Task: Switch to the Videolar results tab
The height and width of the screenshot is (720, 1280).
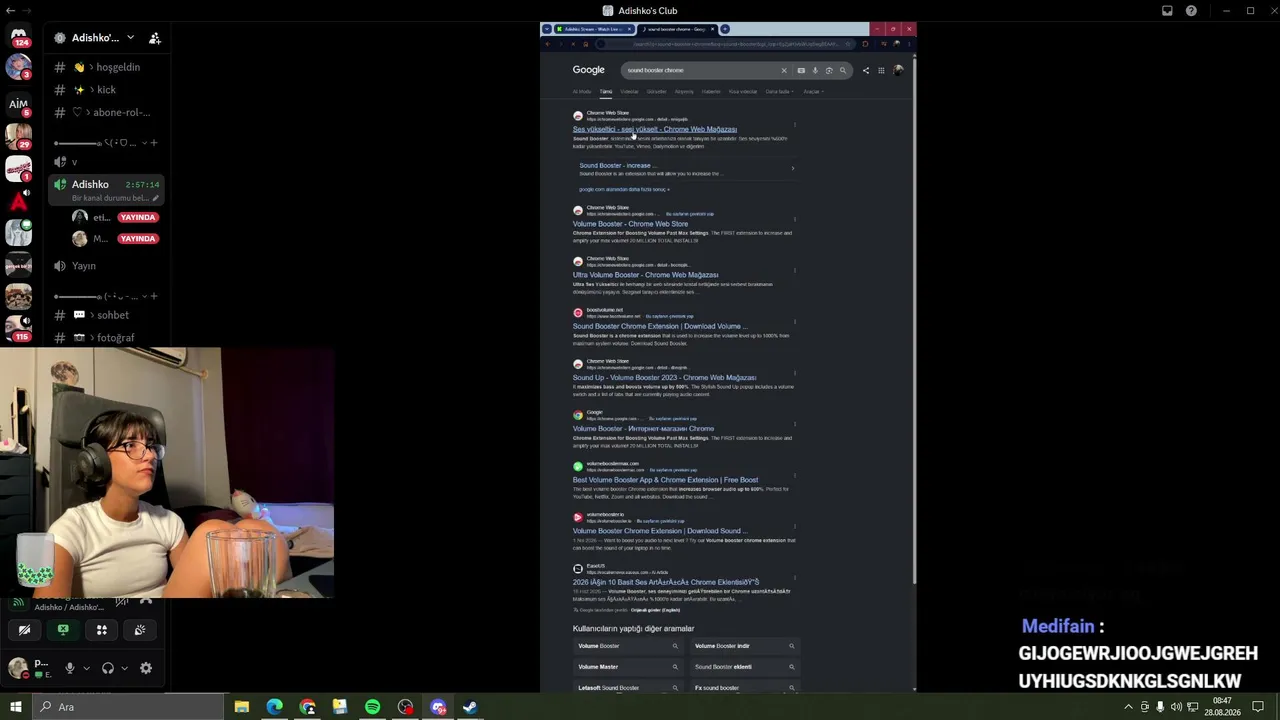Action: click(629, 92)
